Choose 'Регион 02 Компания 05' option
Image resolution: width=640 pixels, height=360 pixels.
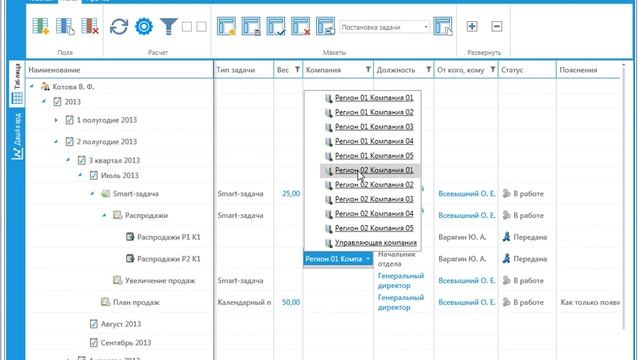click(374, 228)
